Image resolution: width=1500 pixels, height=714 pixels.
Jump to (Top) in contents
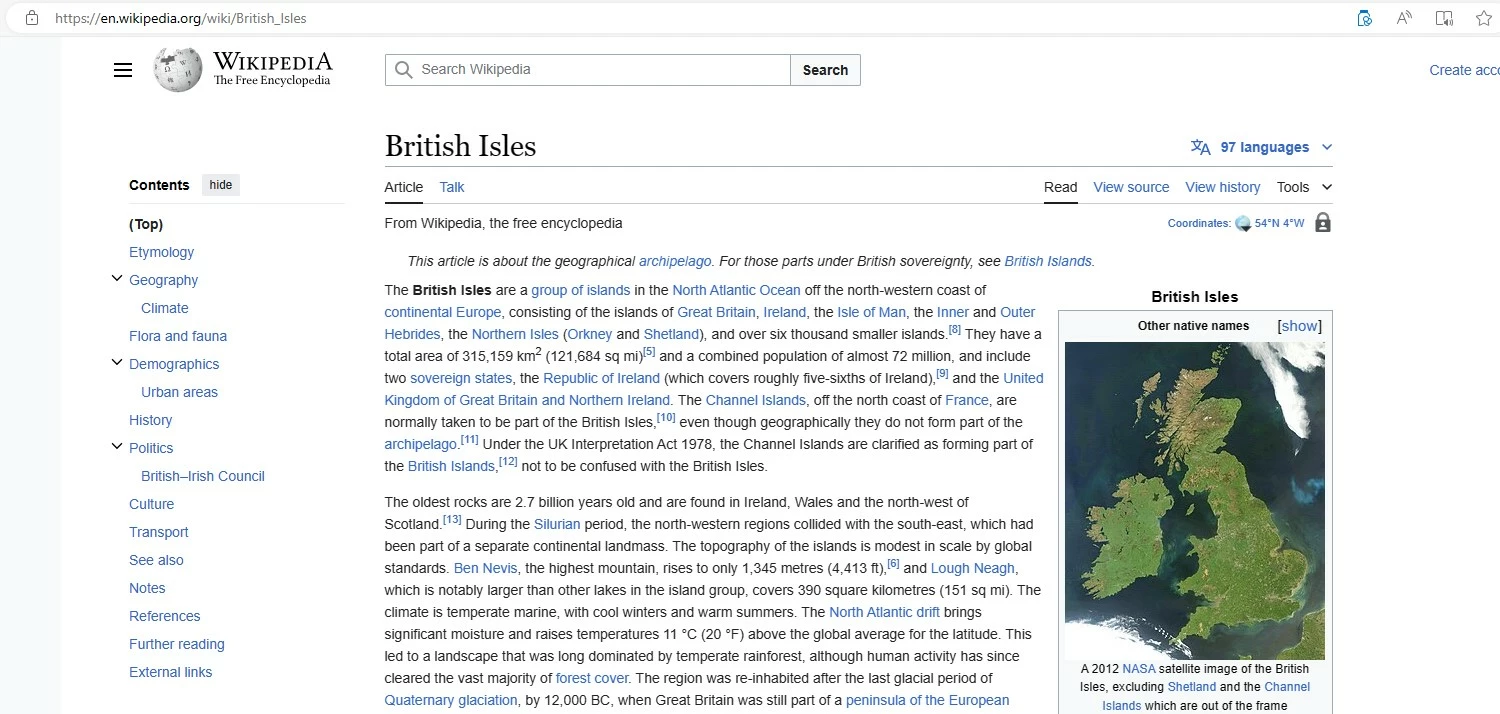(x=146, y=224)
